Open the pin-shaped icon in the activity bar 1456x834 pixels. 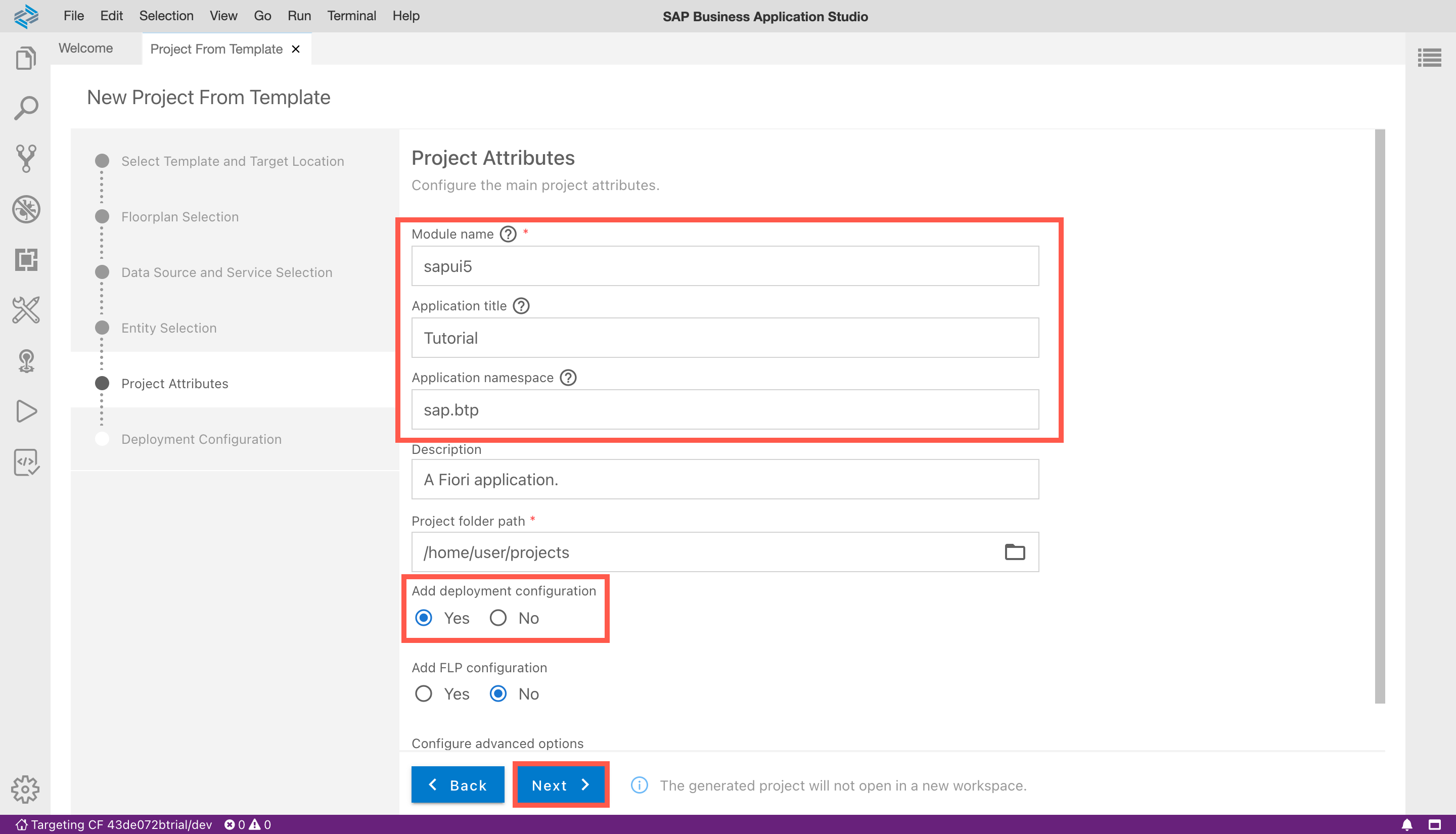pos(26,361)
